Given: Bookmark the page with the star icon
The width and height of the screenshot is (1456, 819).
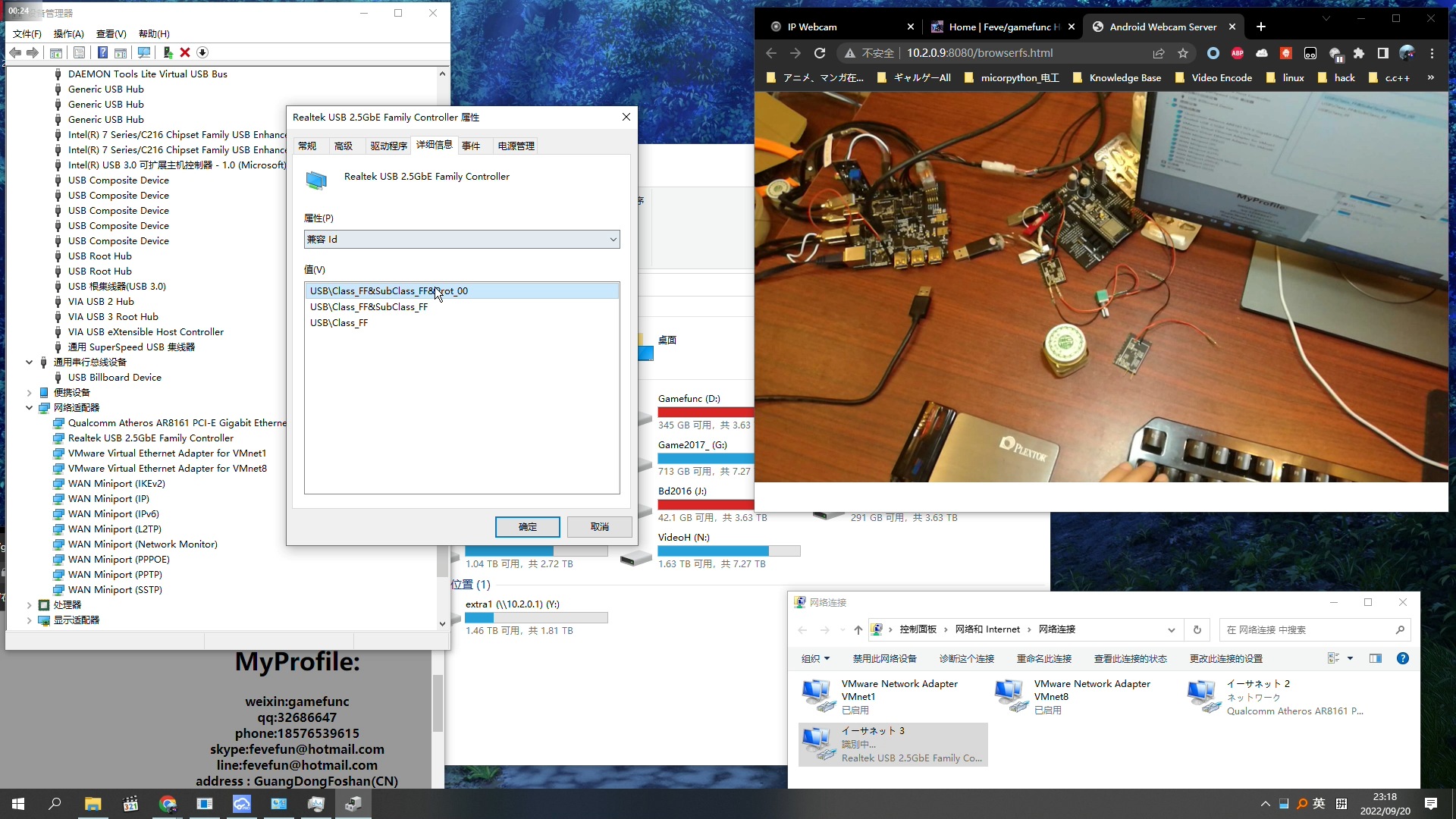Looking at the screenshot, I should coord(1183,53).
